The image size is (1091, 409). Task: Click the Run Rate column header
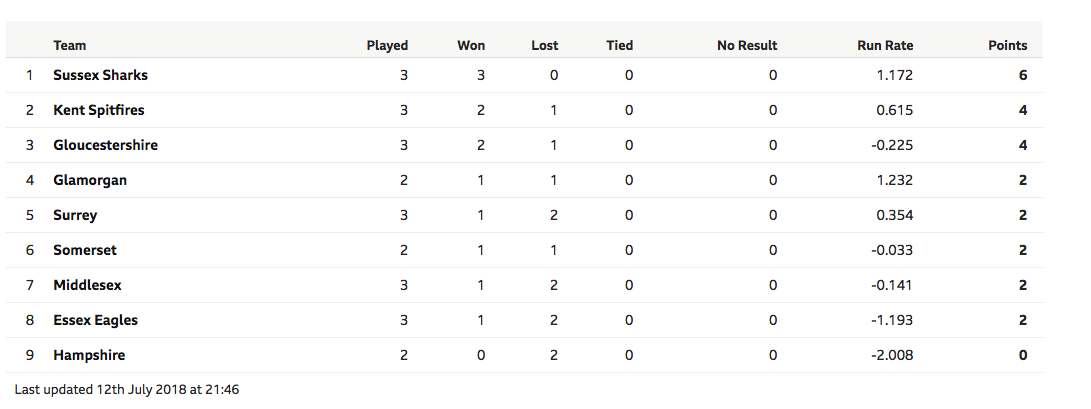[x=885, y=45]
